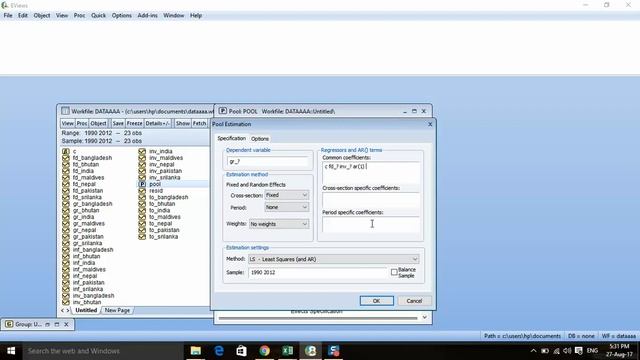Switch to the Options tab

(260, 139)
